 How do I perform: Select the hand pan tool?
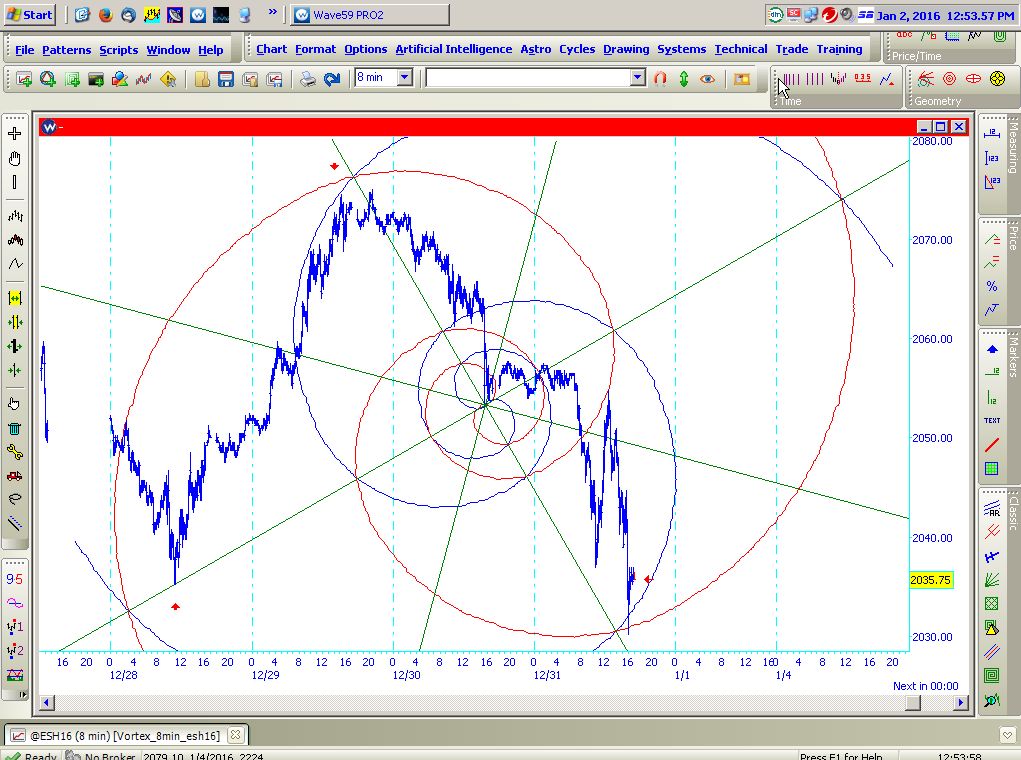click(15, 158)
